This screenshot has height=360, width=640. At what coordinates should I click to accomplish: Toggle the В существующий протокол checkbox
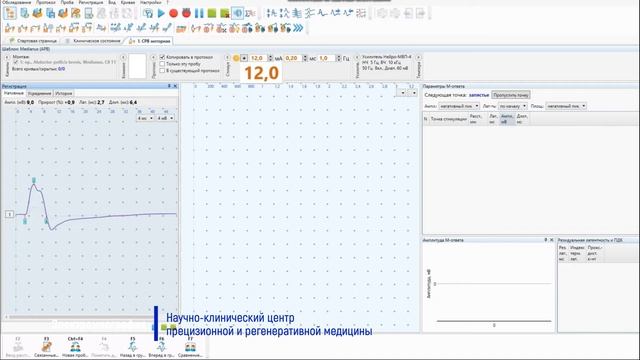click(x=162, y=70)
